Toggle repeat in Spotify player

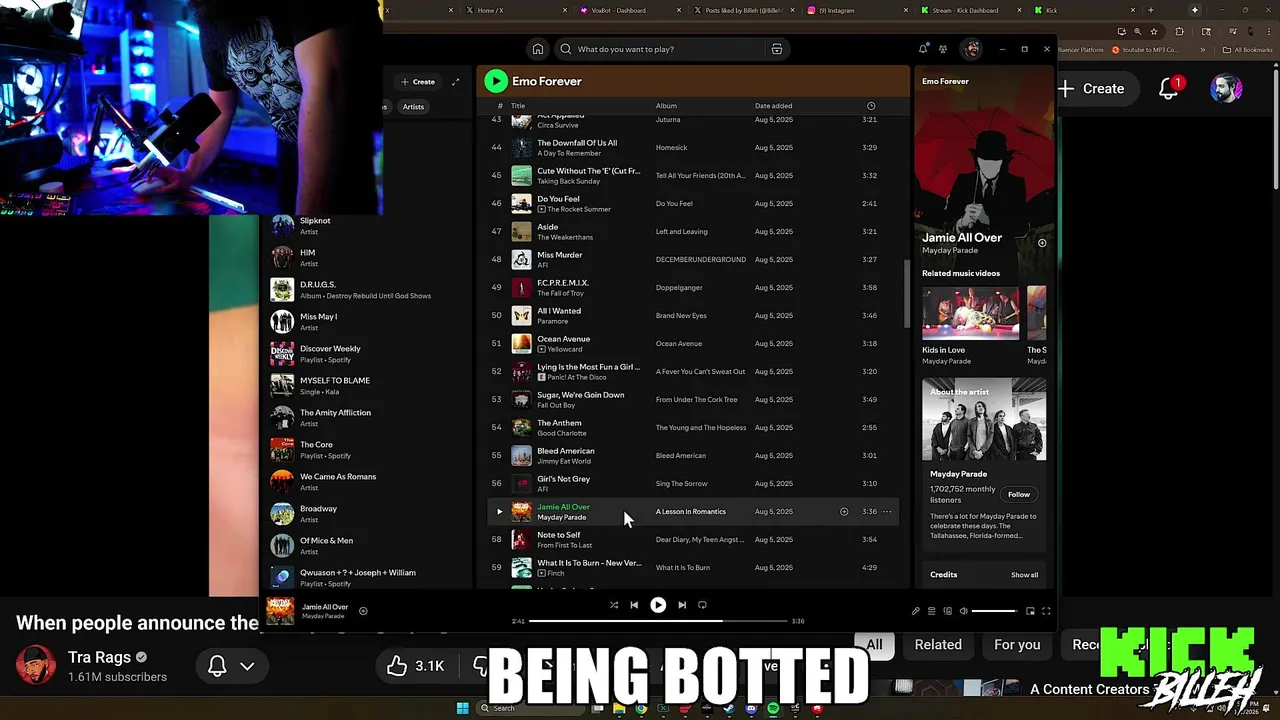point(702,605)
